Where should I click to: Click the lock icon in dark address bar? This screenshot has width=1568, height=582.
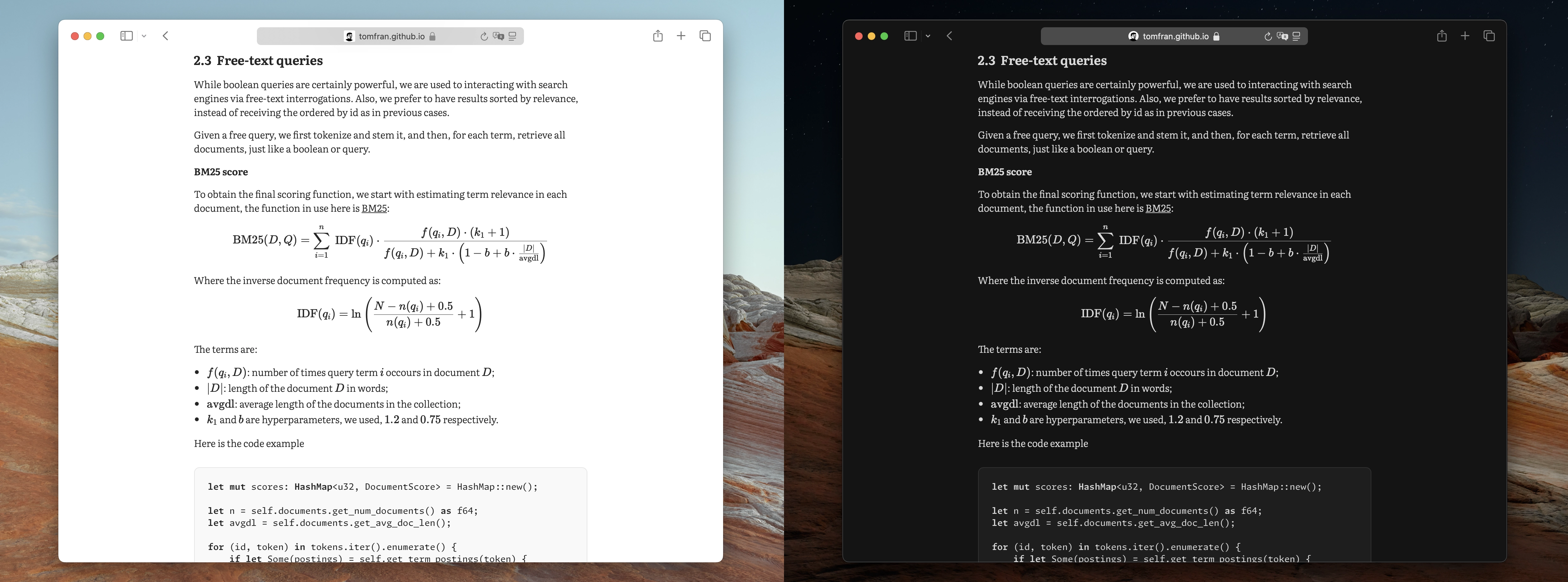point(1216,36)
